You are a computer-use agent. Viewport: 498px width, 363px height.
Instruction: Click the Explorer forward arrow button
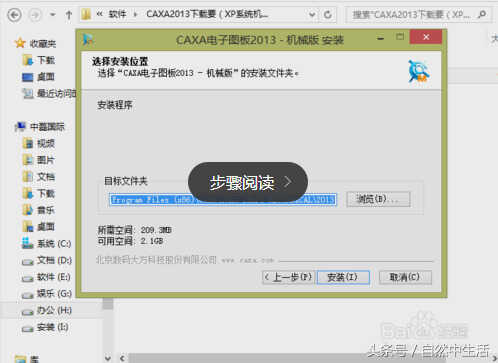tap(35, 15)
